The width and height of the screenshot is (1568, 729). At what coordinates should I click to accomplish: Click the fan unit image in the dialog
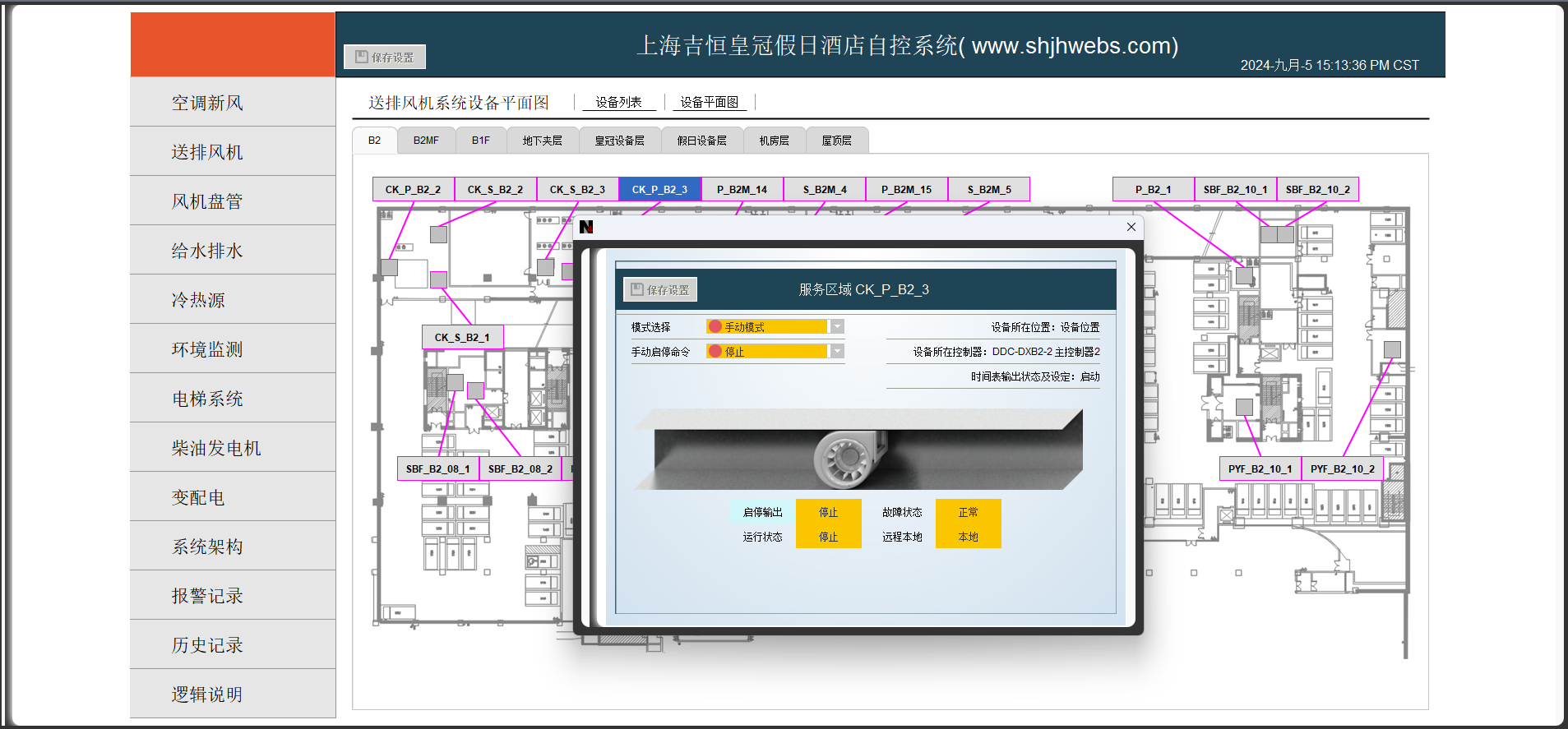click(859, 449)
